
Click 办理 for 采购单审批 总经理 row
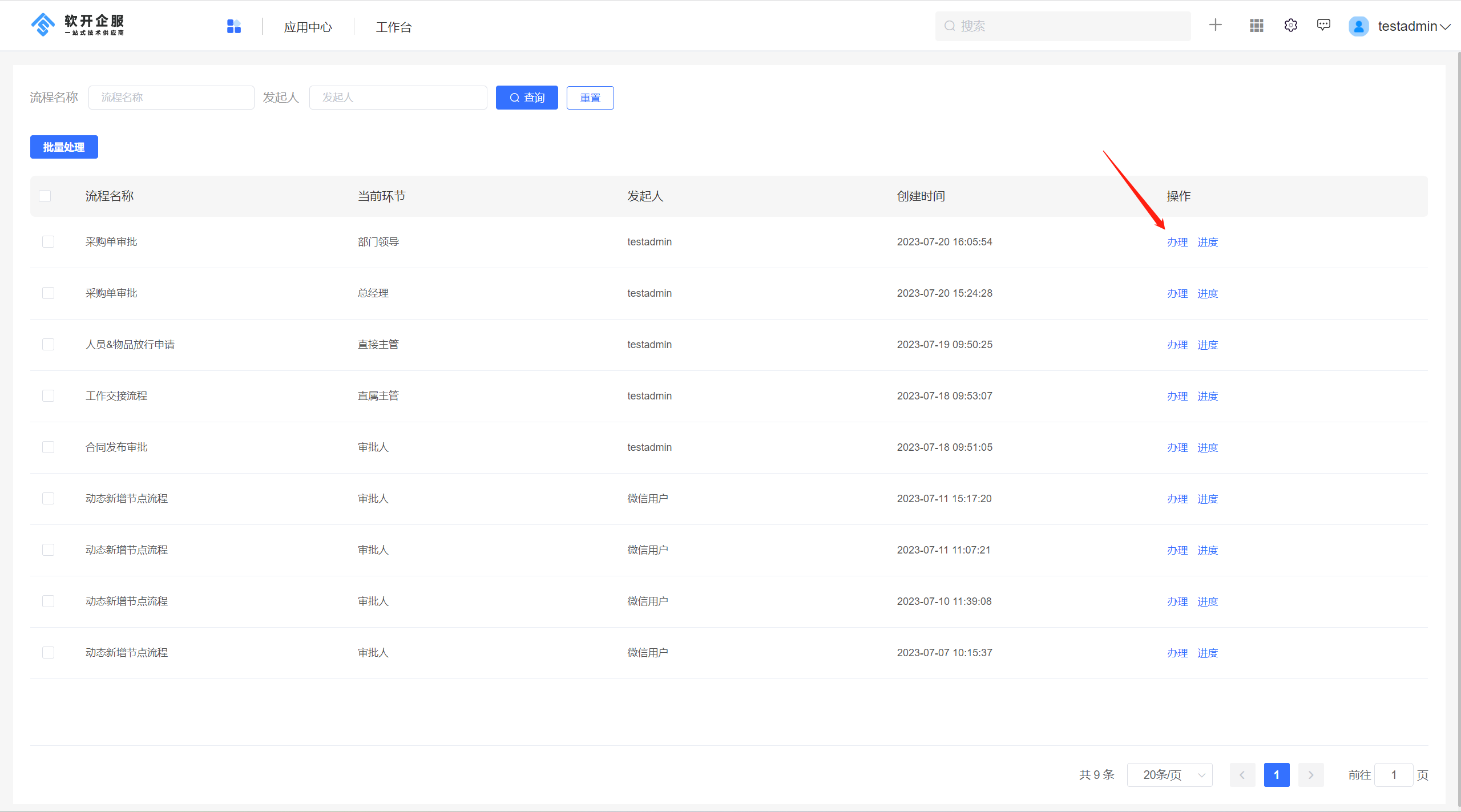click(1177, 293)
